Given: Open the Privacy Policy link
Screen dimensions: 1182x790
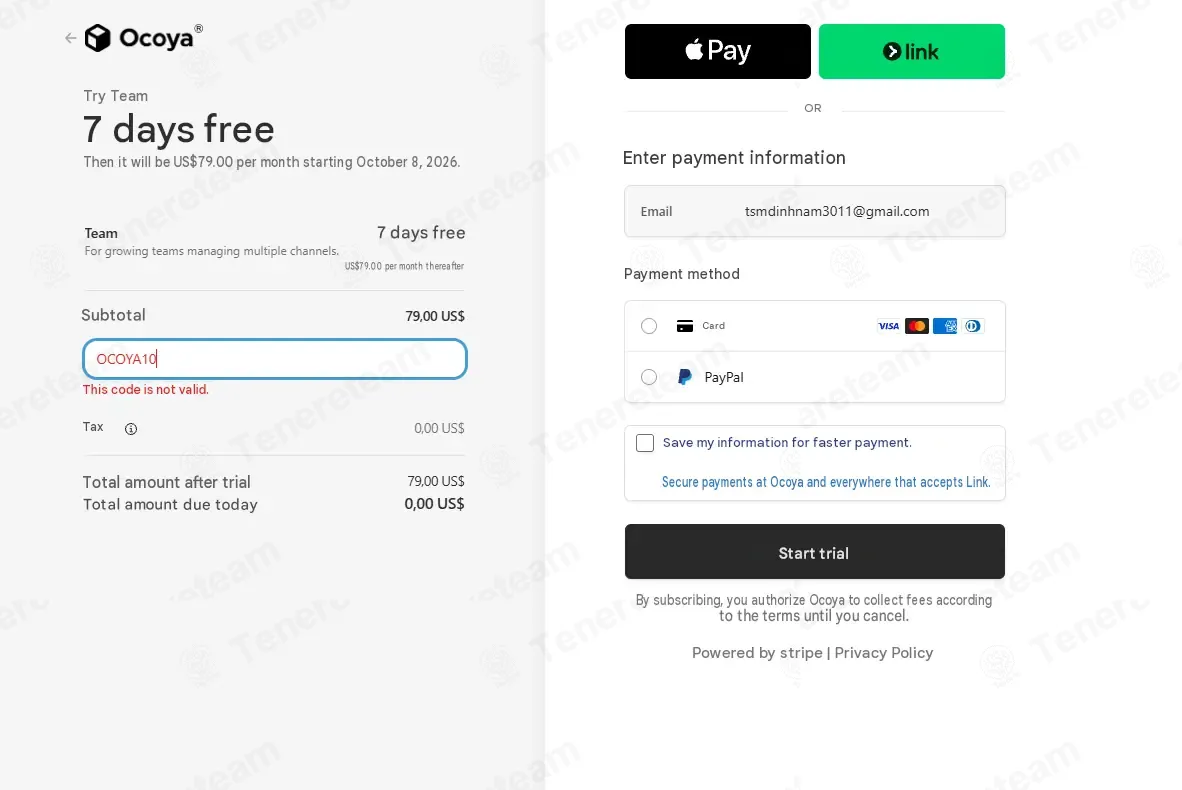Looking at the screenshot, I should tap(883, 653).
